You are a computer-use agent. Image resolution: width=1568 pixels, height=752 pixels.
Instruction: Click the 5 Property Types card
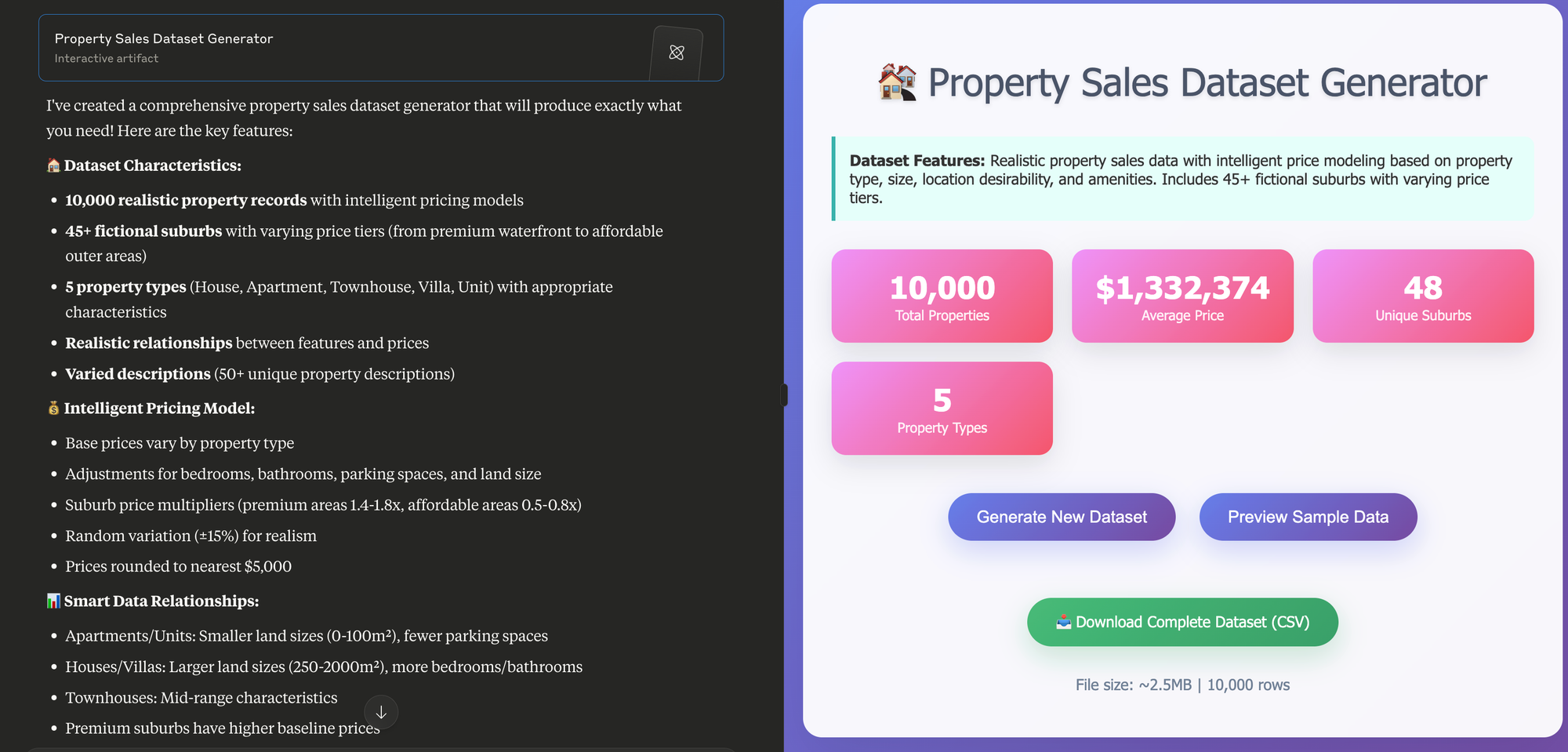[942, 409]
